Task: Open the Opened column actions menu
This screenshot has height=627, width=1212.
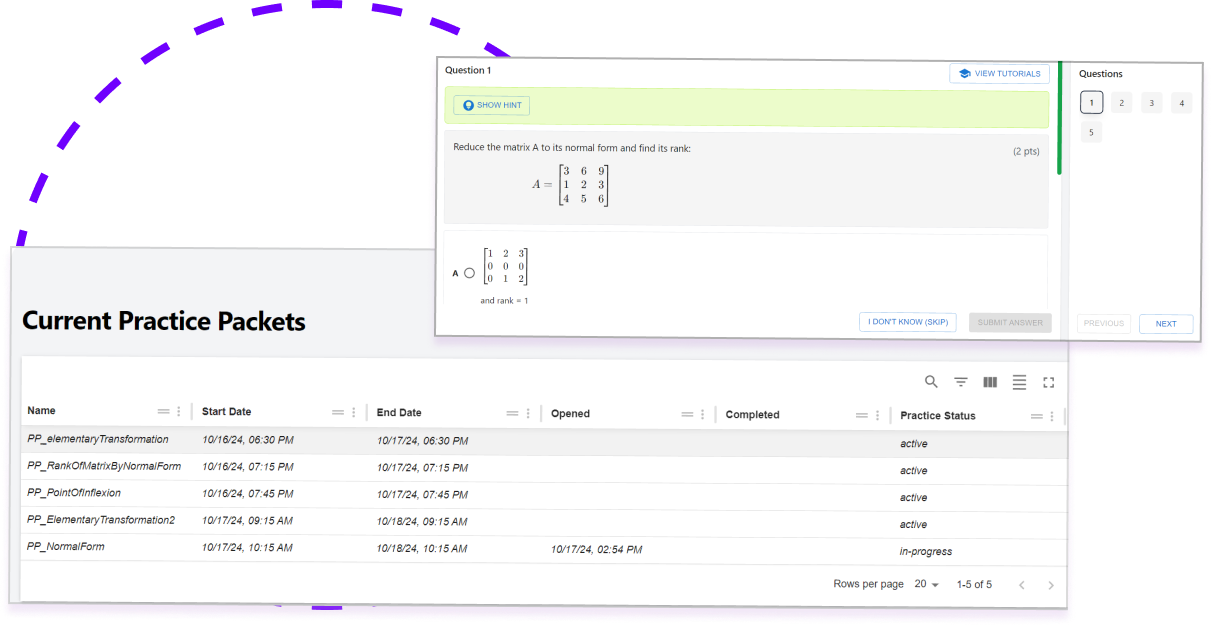Action: point(702,414)
